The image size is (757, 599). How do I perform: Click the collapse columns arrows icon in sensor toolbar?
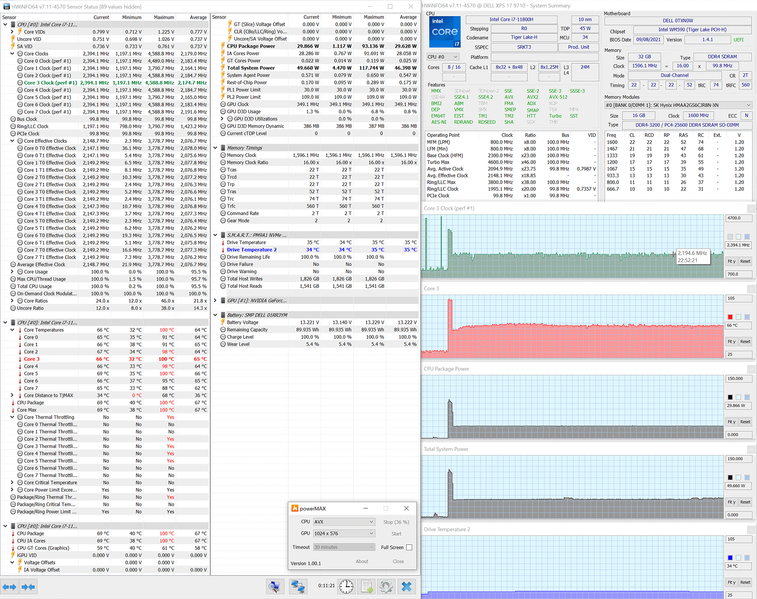[x=28, y=586]
